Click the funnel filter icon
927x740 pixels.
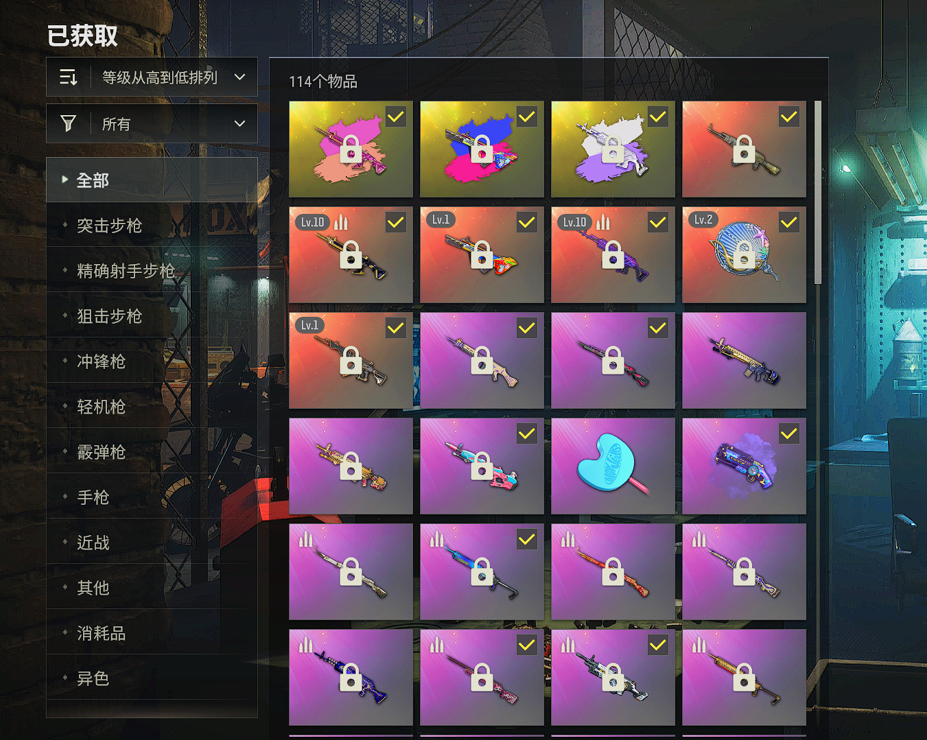point(68,123)
